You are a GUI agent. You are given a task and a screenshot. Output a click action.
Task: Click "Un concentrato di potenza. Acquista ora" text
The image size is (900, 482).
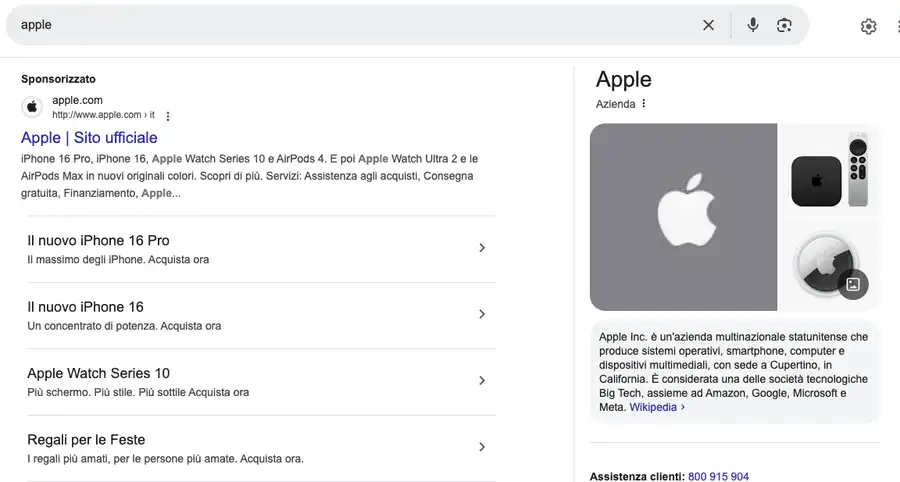tap(124, 326)
